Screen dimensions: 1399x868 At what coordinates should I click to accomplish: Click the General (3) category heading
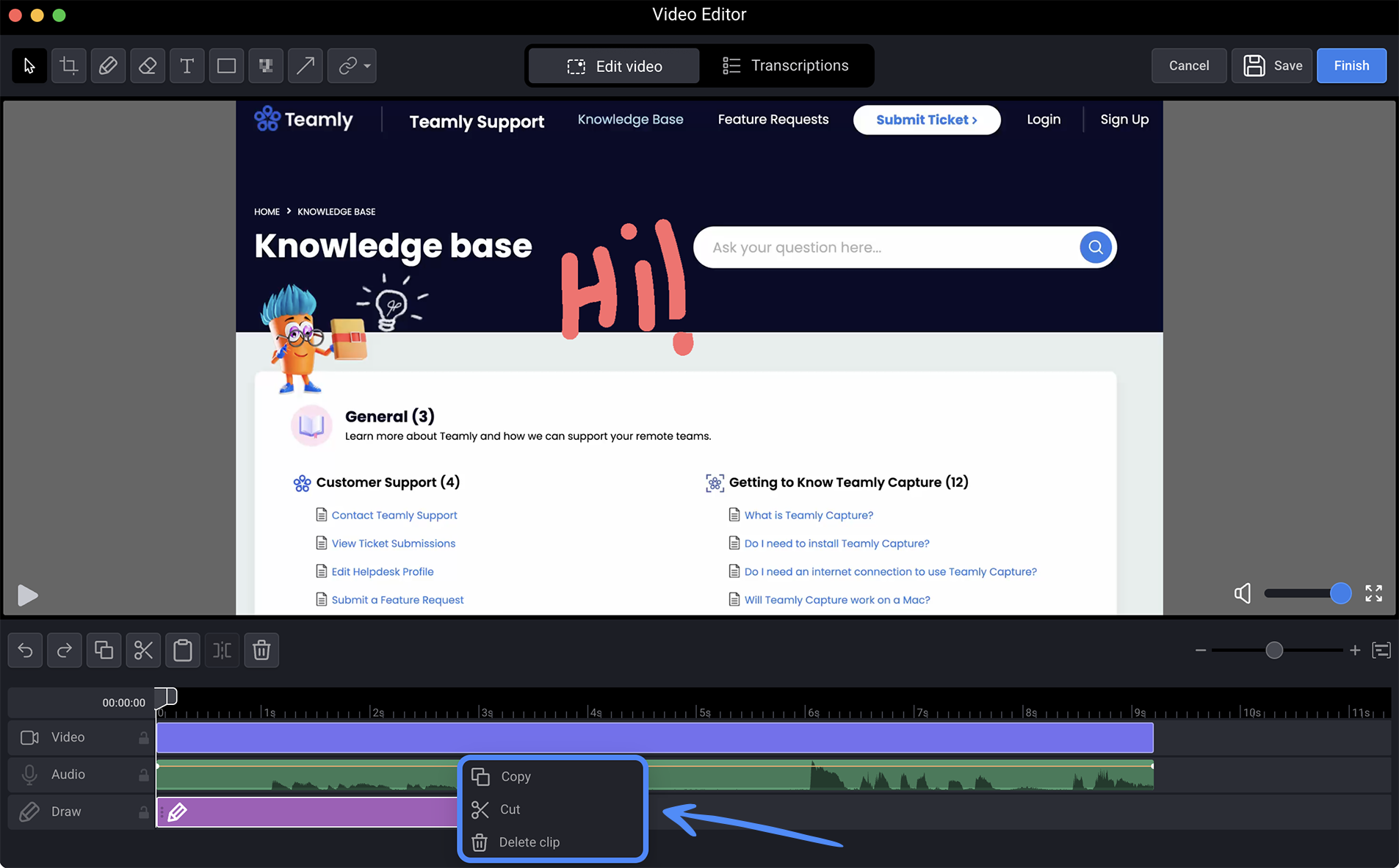390,416
